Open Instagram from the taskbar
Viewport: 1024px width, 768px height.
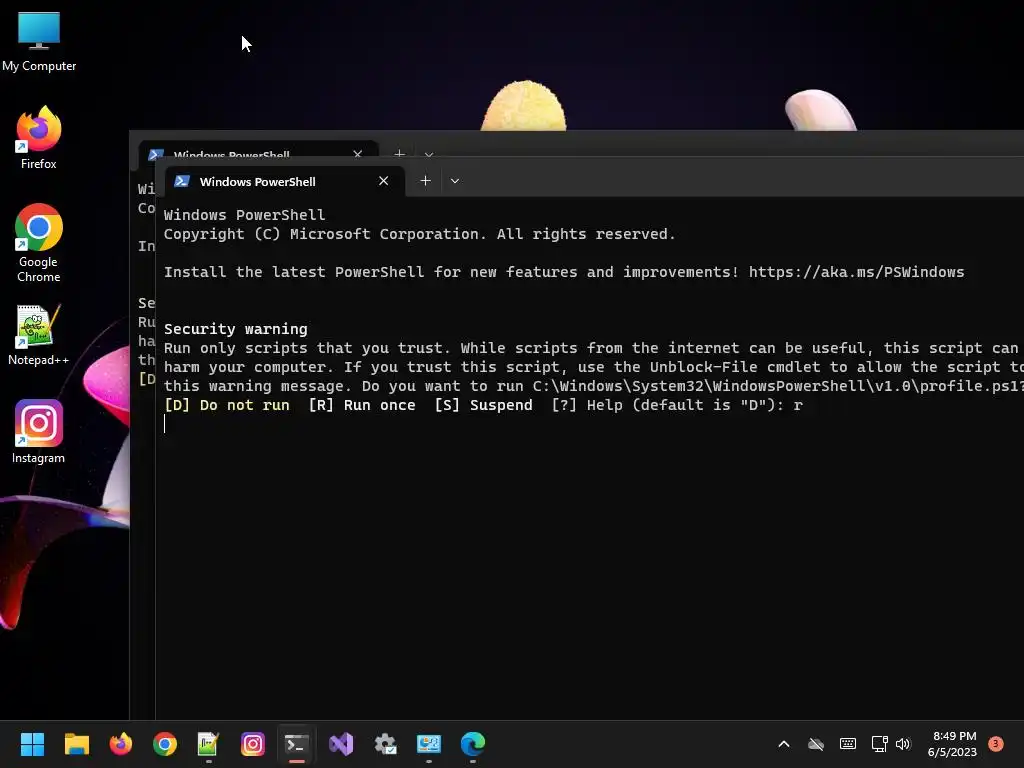[x=253, y=744]
